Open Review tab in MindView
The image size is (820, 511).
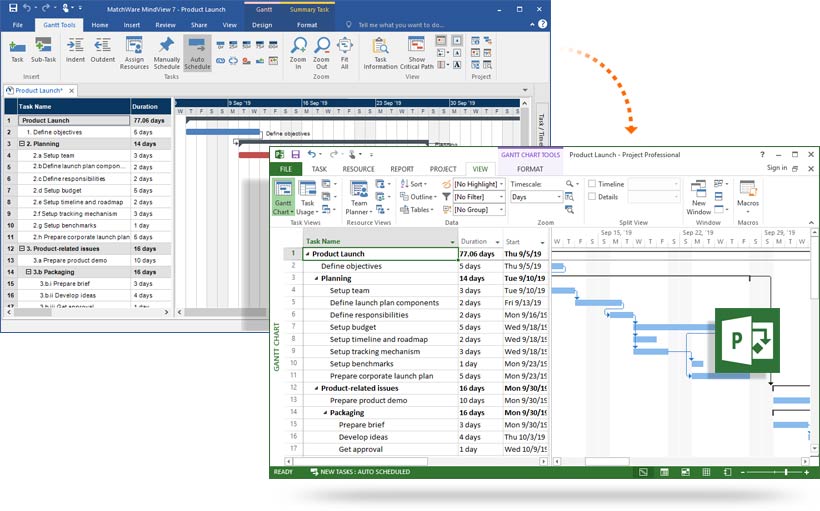click(165, 25)
